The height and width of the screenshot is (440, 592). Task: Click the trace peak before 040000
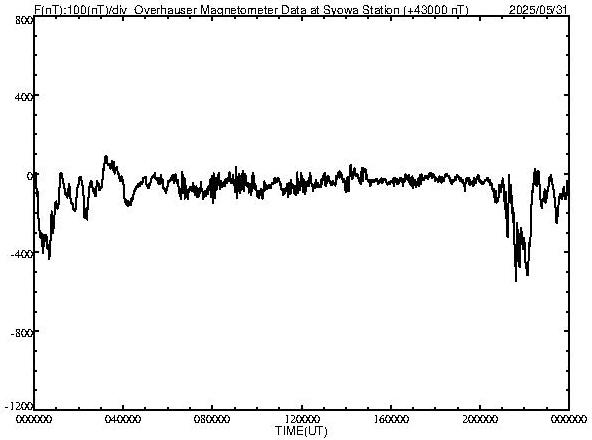pyautogui.click(x=106, y=156)
